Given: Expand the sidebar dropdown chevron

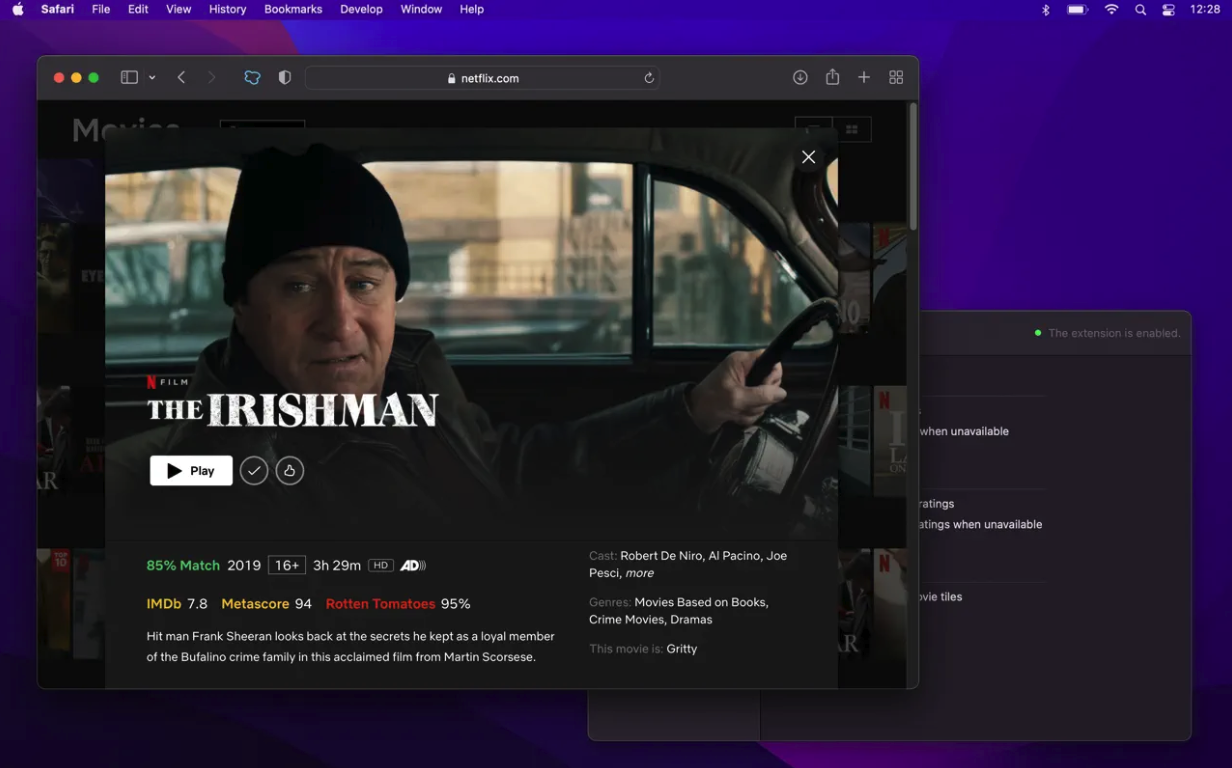Looking at the screenshot, I should (x=152, y=78).
